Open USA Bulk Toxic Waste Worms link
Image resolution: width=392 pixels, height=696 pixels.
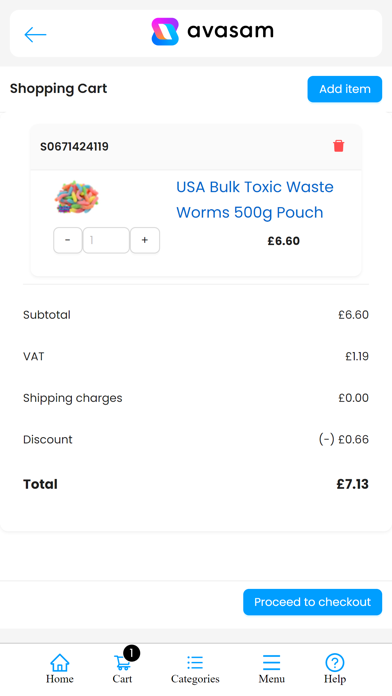pyautogui.click(x=255, y=200)
